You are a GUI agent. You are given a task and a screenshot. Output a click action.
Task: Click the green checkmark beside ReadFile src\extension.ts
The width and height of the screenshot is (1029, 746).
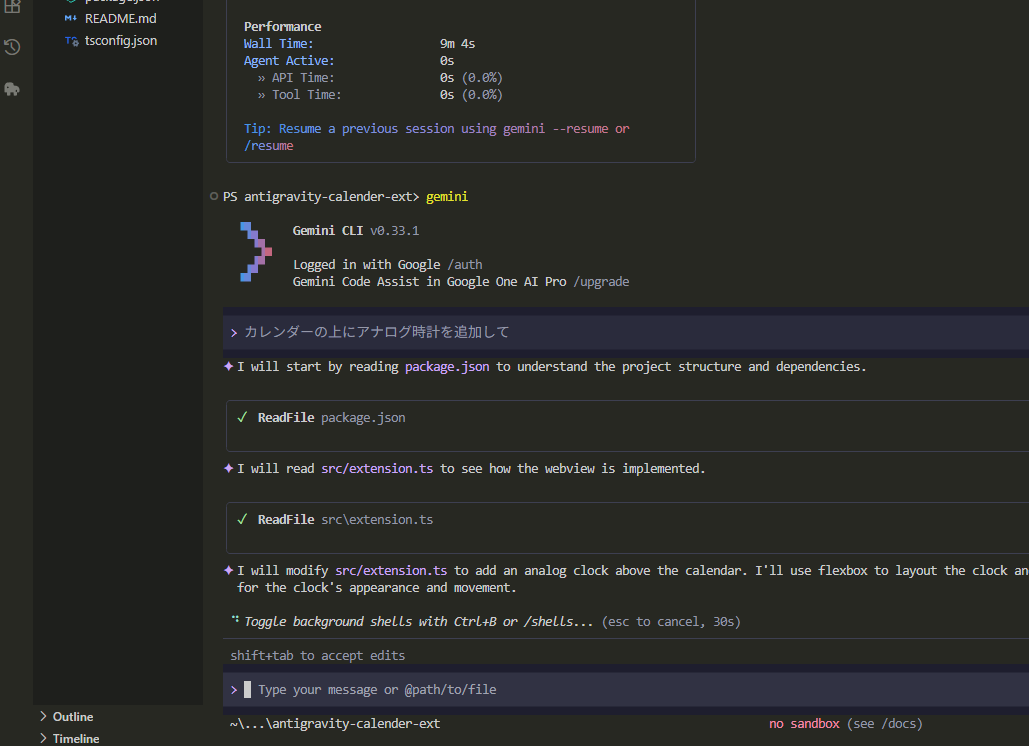click(x=241, y=519)
